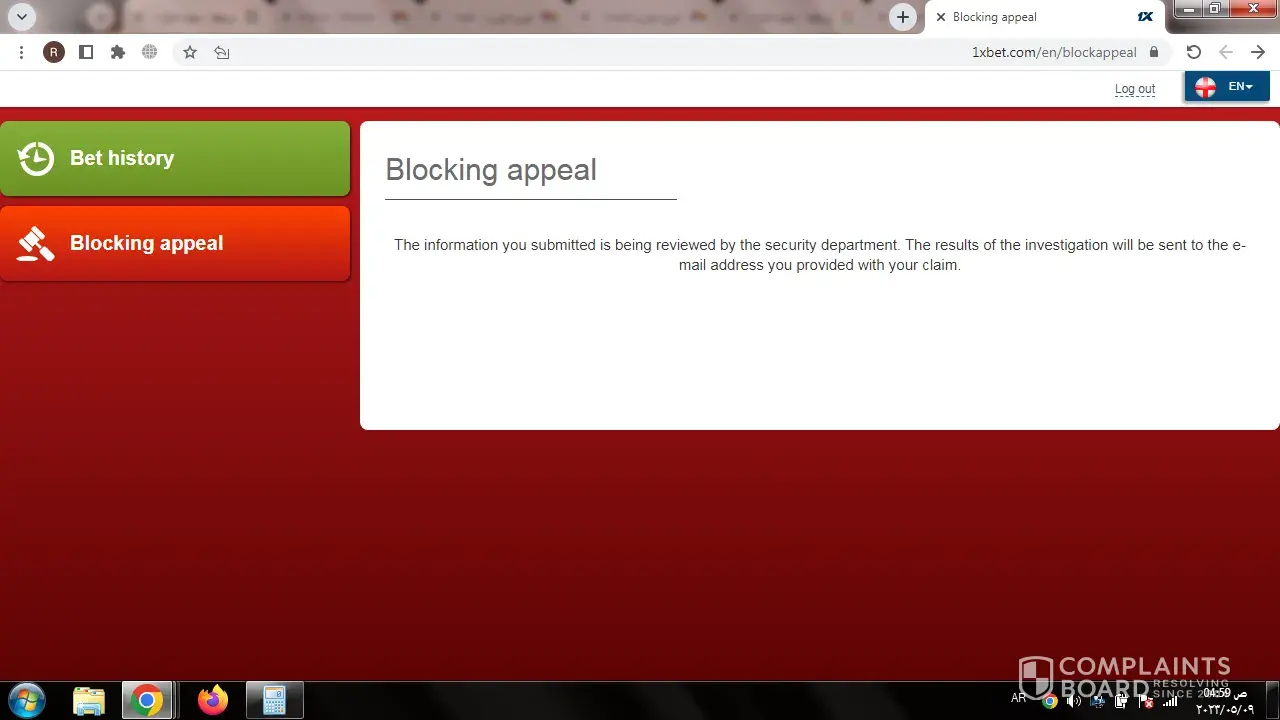1280x720 pixels.
Task: Click the grayed browser arrow beside reload
Action: click(x=1226, y=52)
